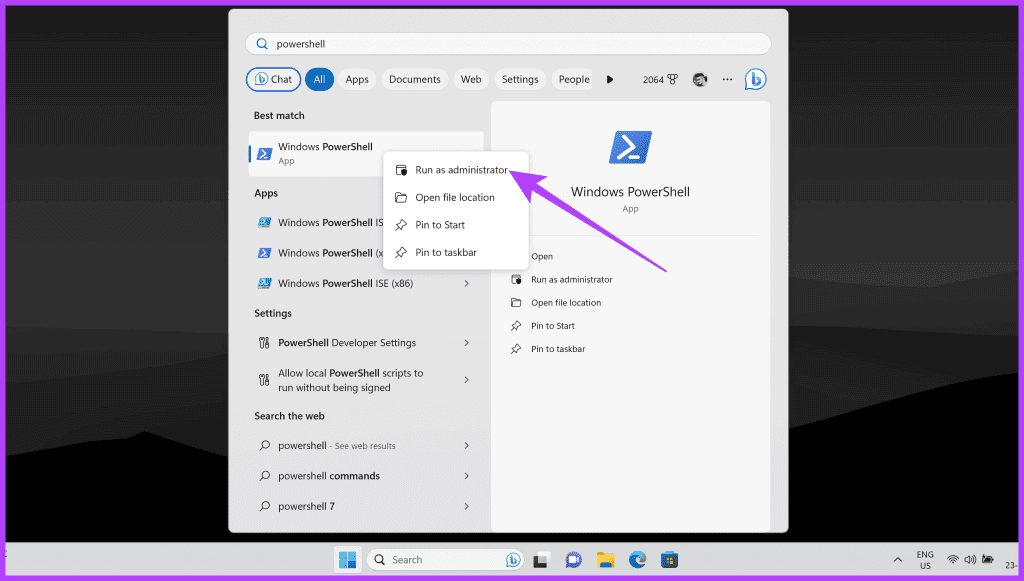This screenshot has height=581, width=1024.
Task: Click the taskbar Search box
Action: pos(445,559)
